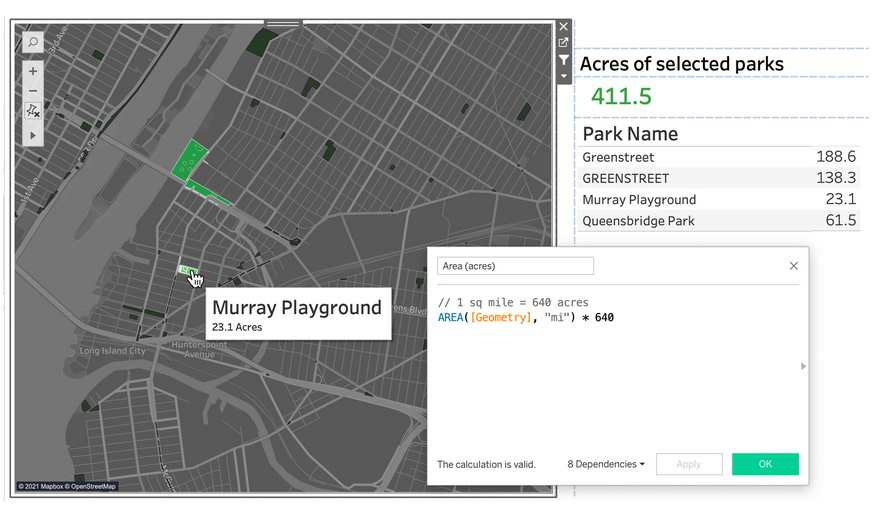The height and width of the screenshot is (511, 875).
Task: Click the map search magnifier icon
Action: click(33, 43)
